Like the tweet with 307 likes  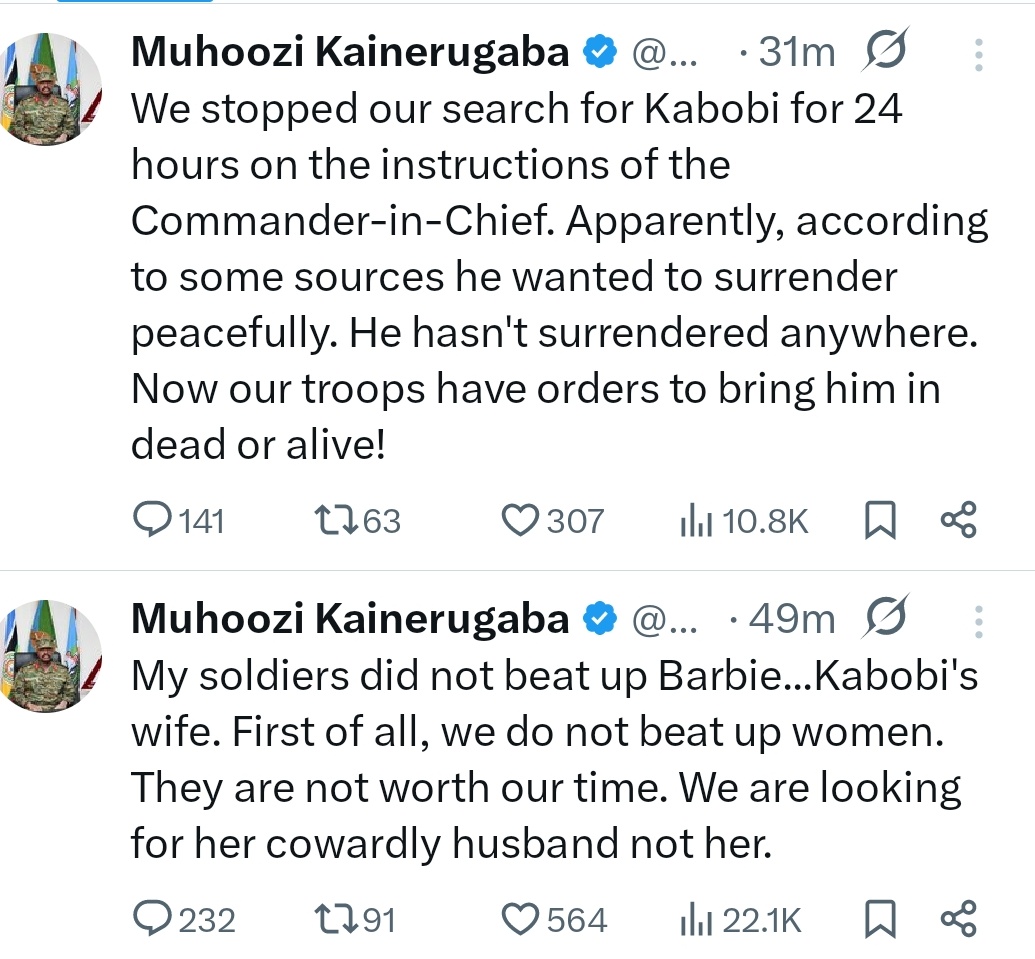520,520
